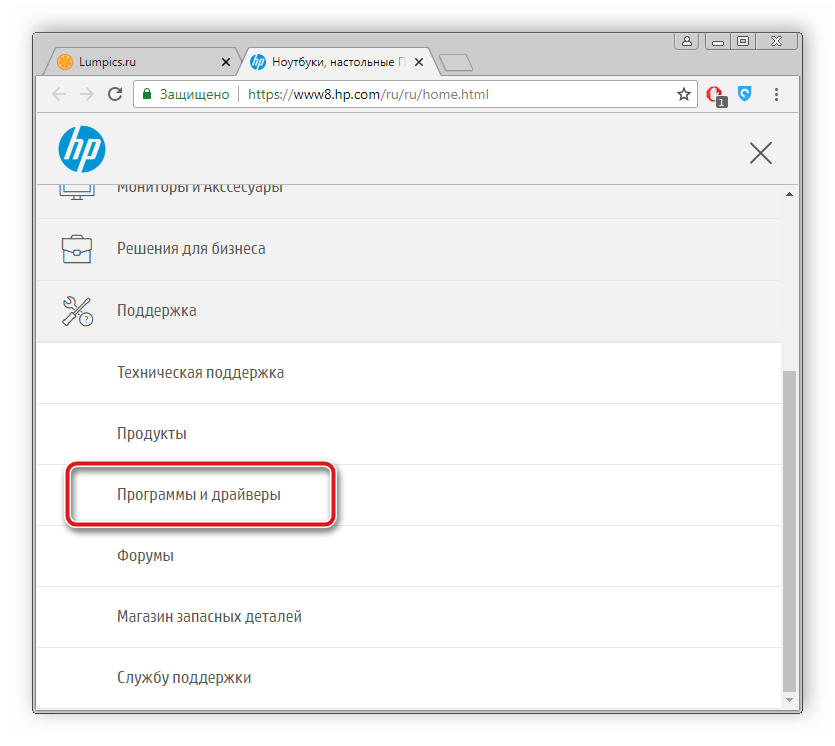Click the HP logo
The width and height of the screenshot is (835, 746).
pyautogui.click(x=81, y=149)
